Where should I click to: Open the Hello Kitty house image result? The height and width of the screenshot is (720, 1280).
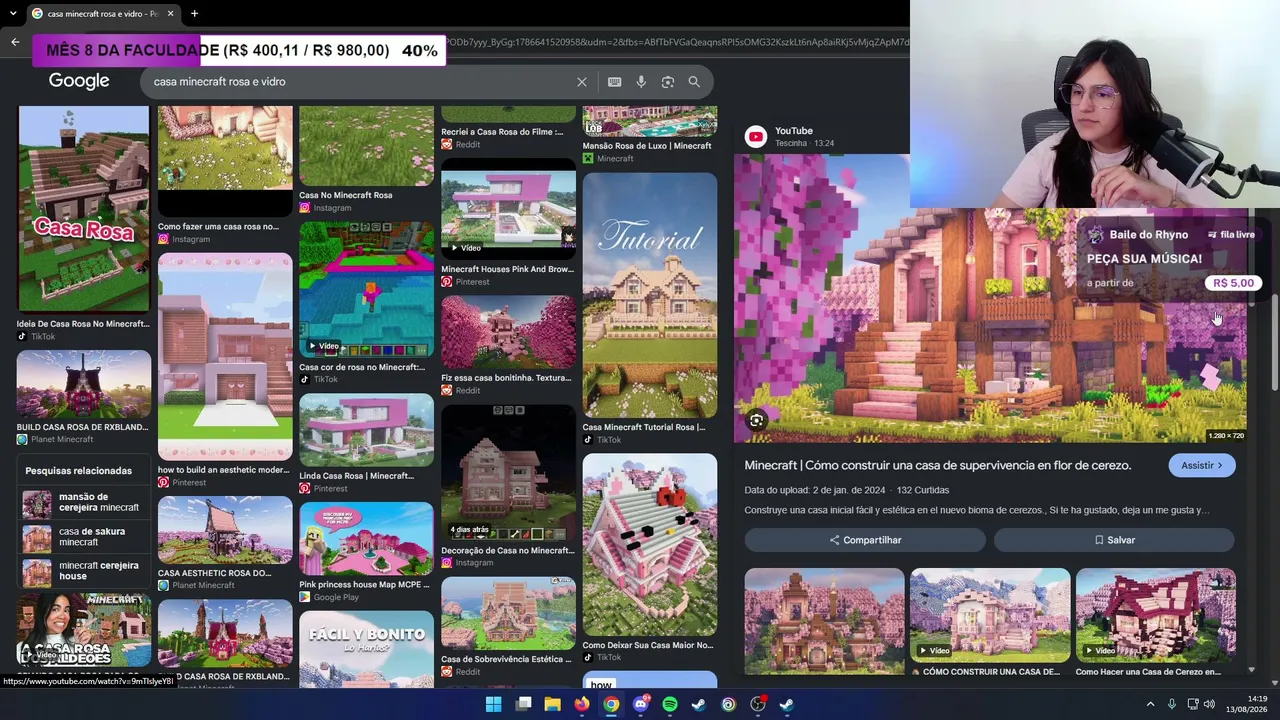[650, 545]
